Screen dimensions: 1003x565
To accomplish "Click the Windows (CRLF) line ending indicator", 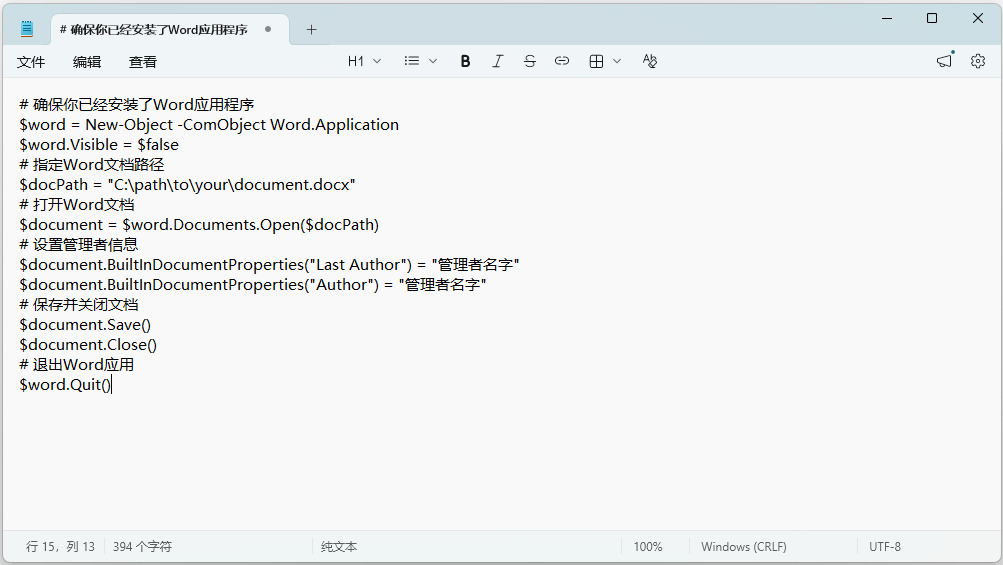I will coord(744,547).
